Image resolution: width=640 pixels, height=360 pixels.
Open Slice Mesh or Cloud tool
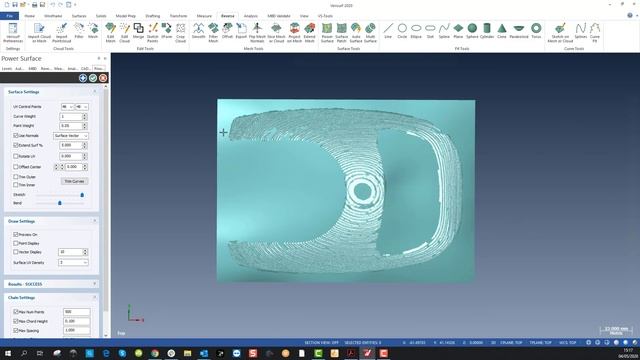[x=276, y=32]
